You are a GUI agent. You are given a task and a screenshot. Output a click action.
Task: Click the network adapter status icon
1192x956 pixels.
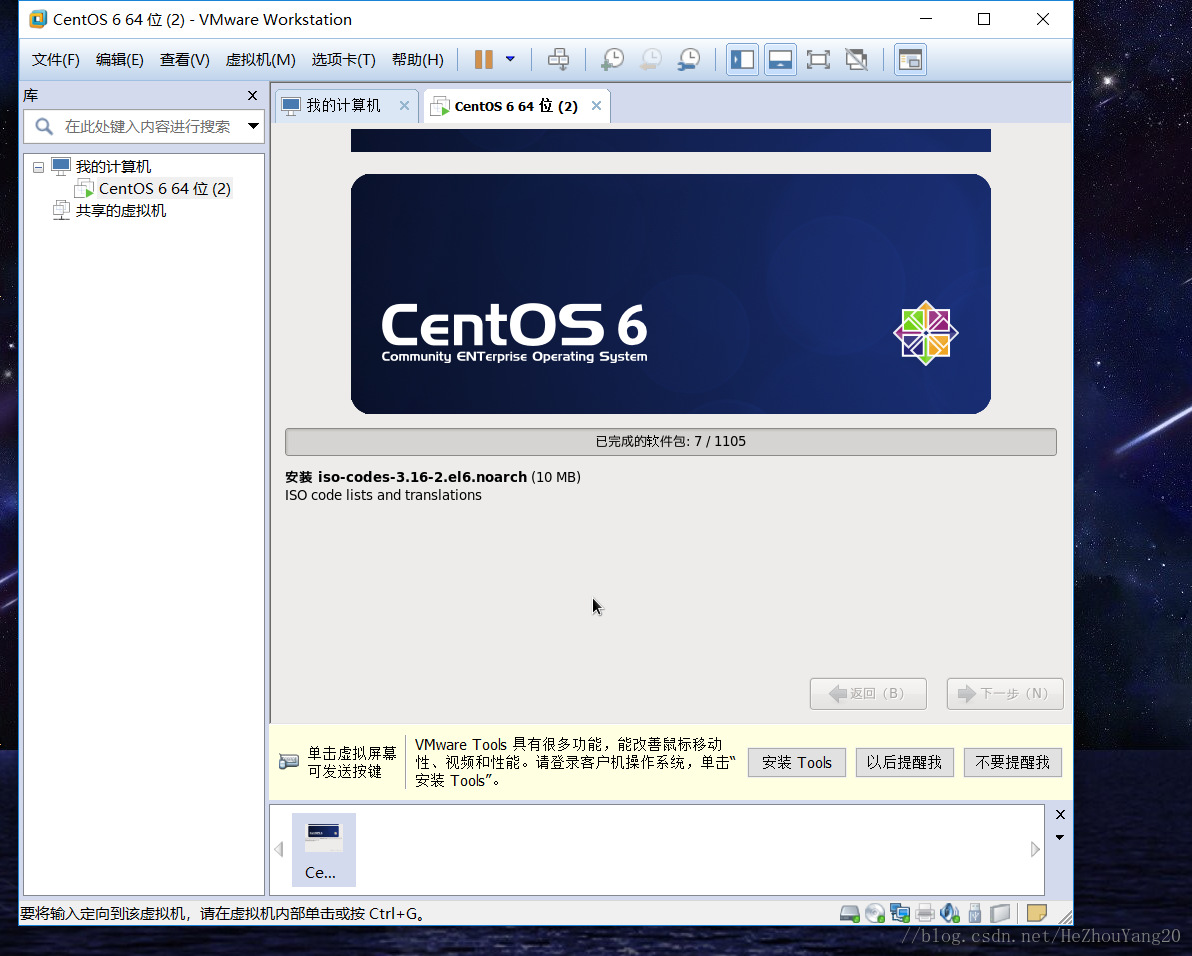(900, 913)
